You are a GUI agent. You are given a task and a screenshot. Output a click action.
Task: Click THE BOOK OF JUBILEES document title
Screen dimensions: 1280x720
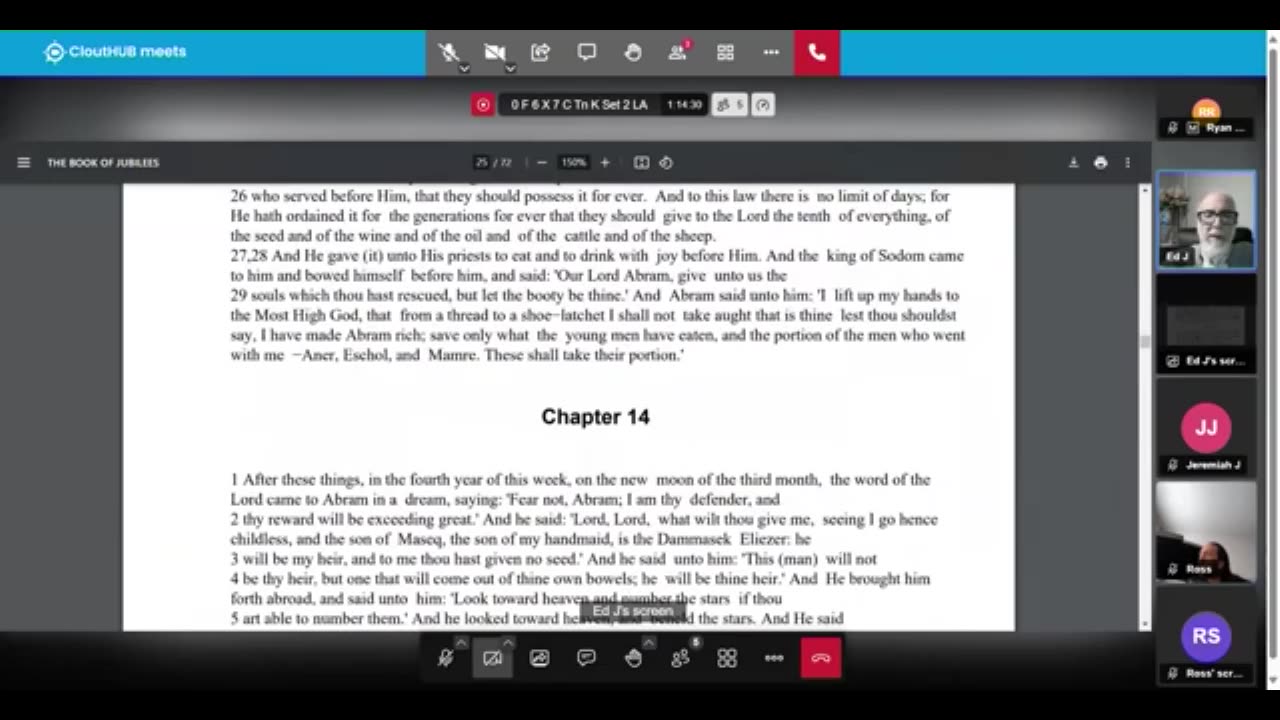pos(103,162)
